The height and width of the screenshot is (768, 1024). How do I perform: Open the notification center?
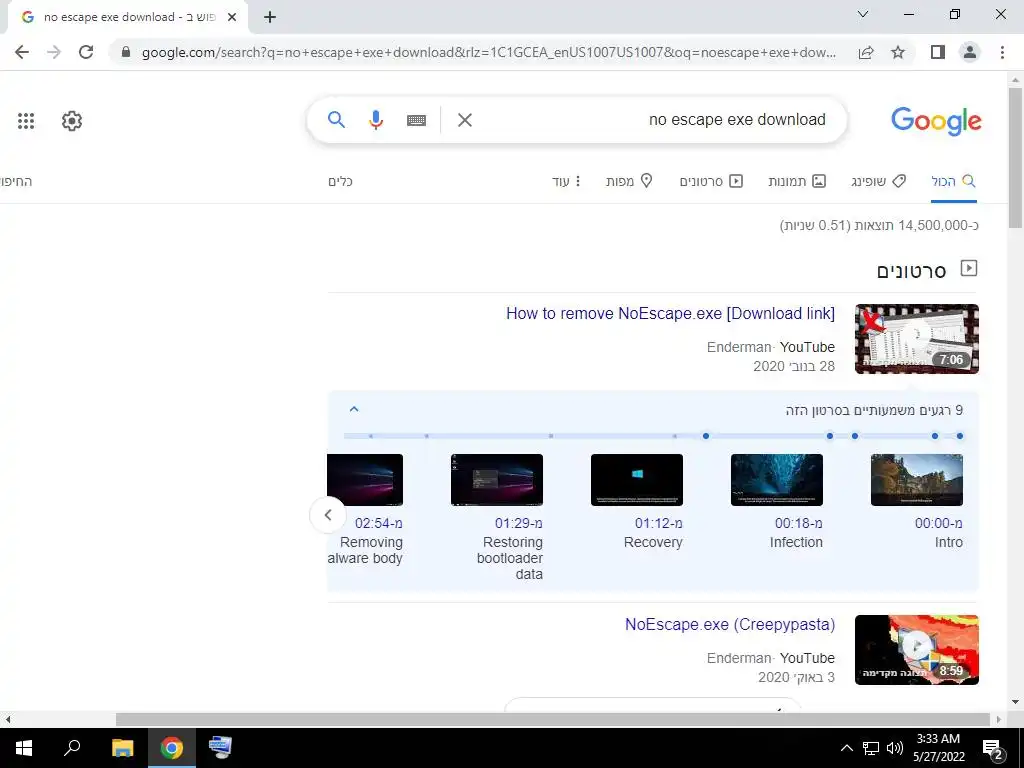click(x=993, y=749)
